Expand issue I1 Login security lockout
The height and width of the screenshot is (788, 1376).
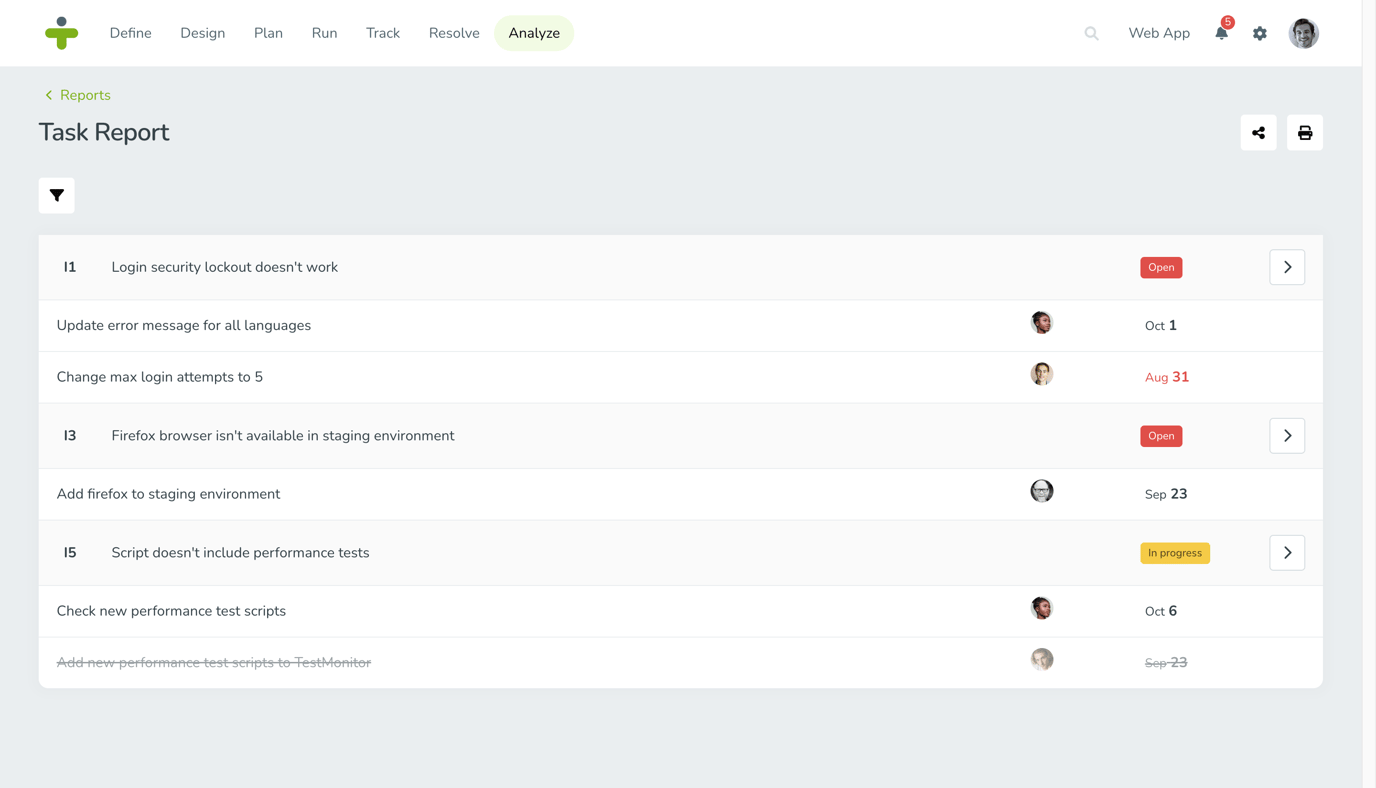pyautogui.click(x=1287, y=267)
